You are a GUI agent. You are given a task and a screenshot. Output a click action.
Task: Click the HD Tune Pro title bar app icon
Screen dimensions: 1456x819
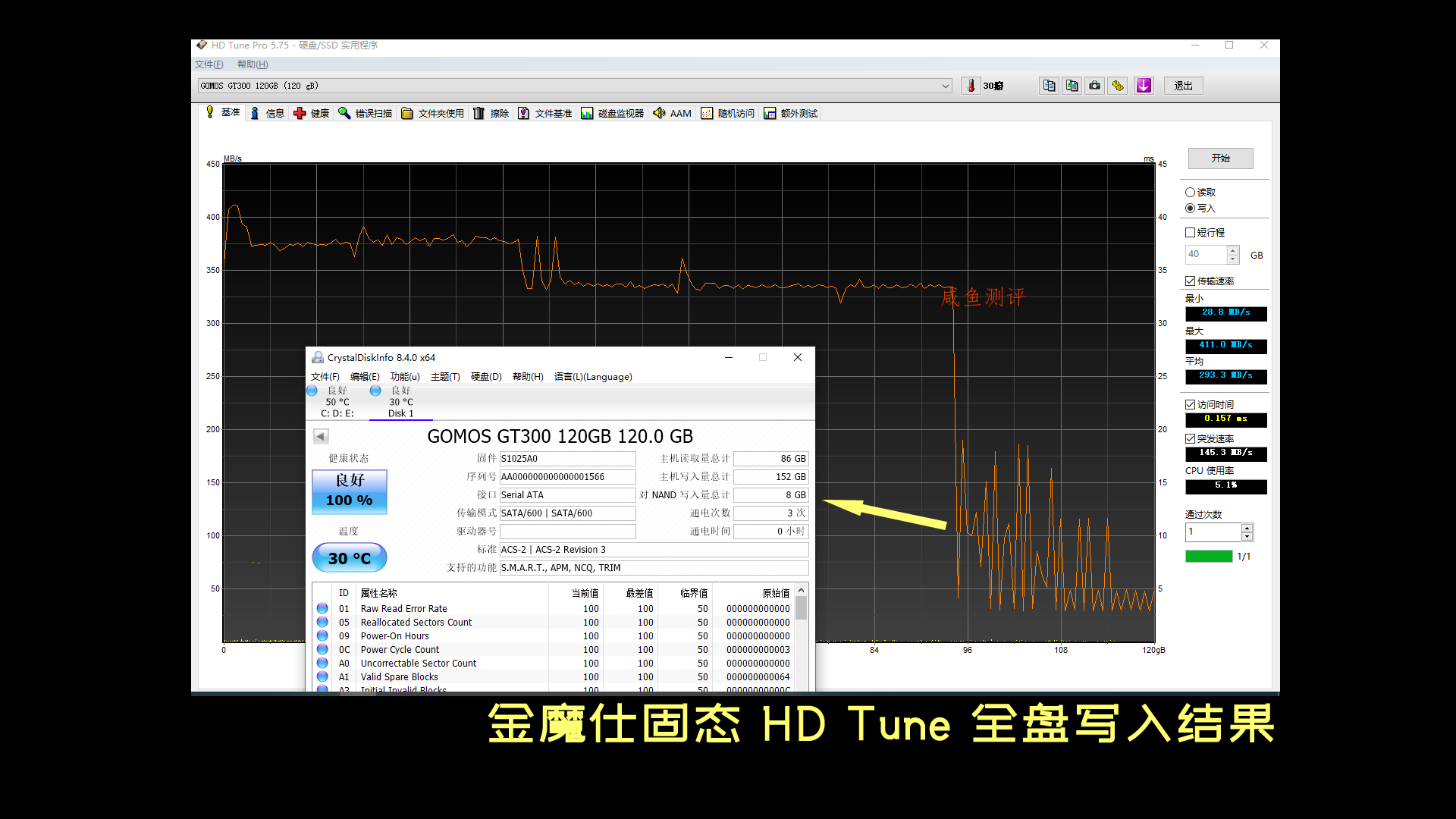202,45
